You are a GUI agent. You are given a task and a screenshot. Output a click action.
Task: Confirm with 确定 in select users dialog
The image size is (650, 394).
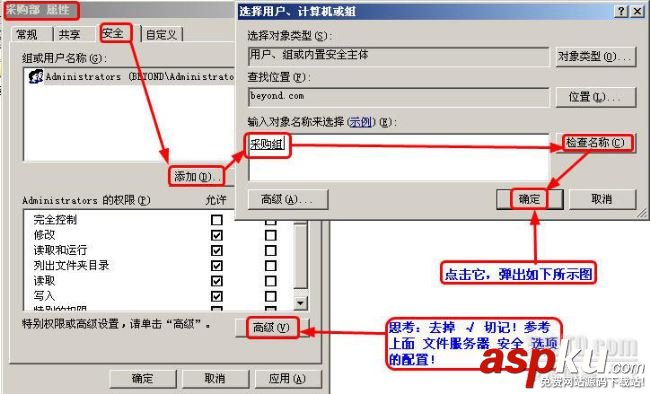coord(529,199)
